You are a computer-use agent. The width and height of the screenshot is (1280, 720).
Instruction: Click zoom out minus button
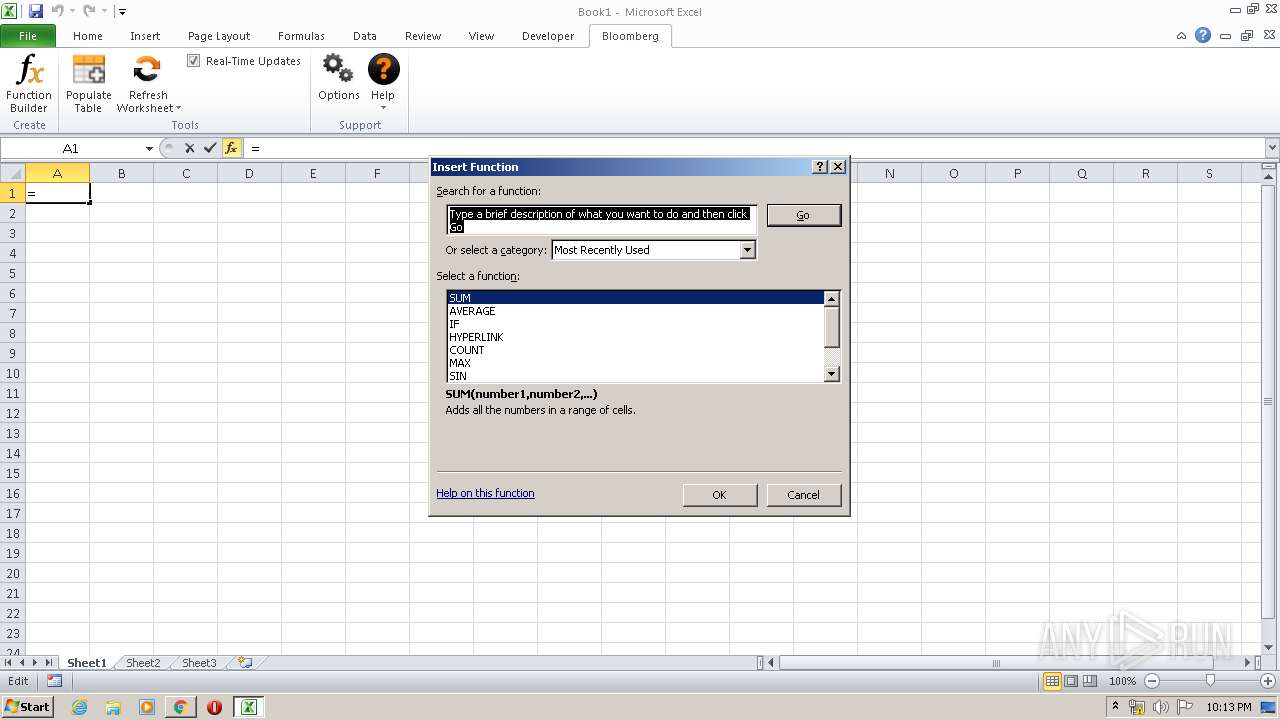[1151, 681]
